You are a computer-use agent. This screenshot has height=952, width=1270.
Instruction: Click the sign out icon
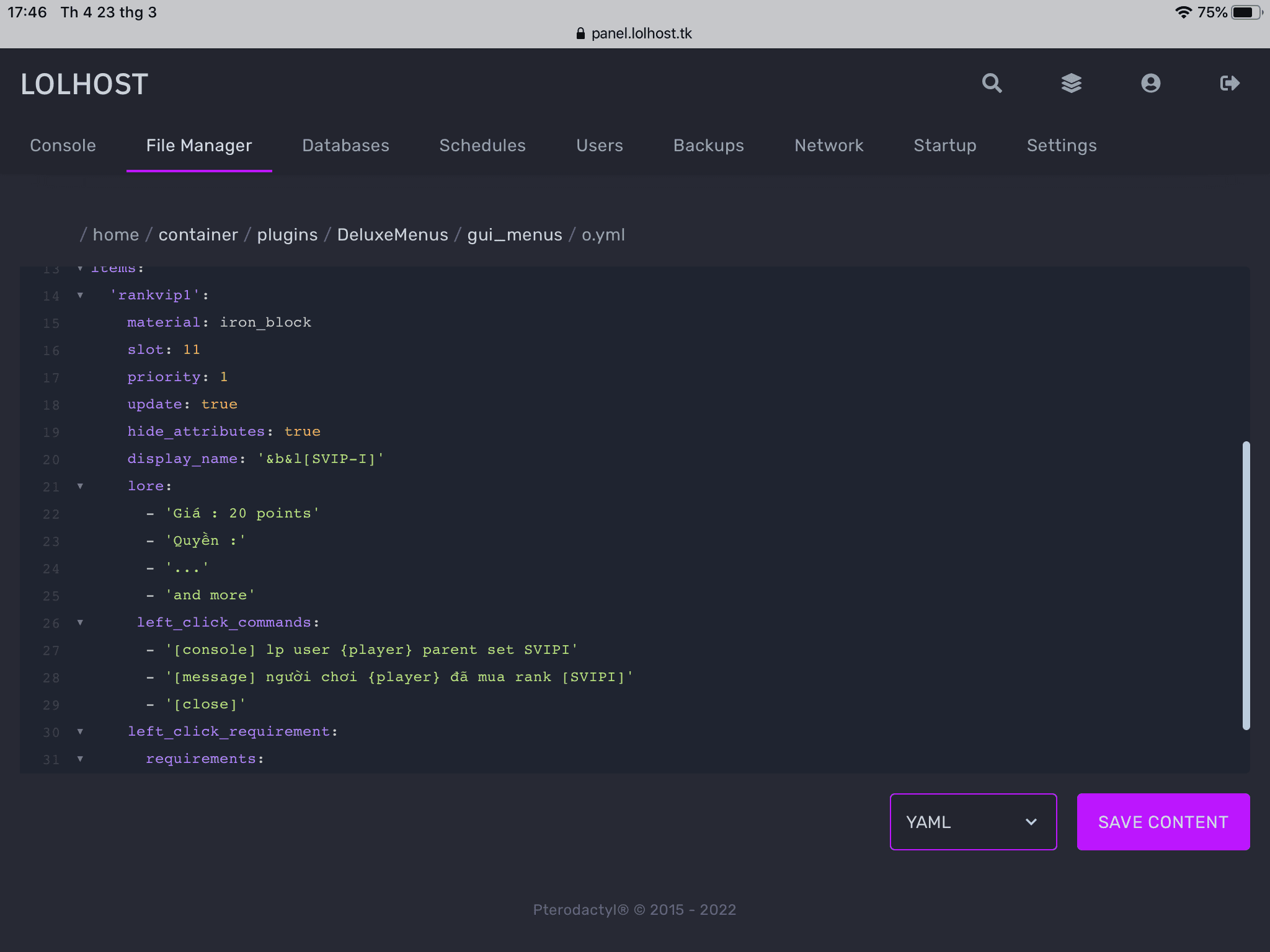(1229, 83)
